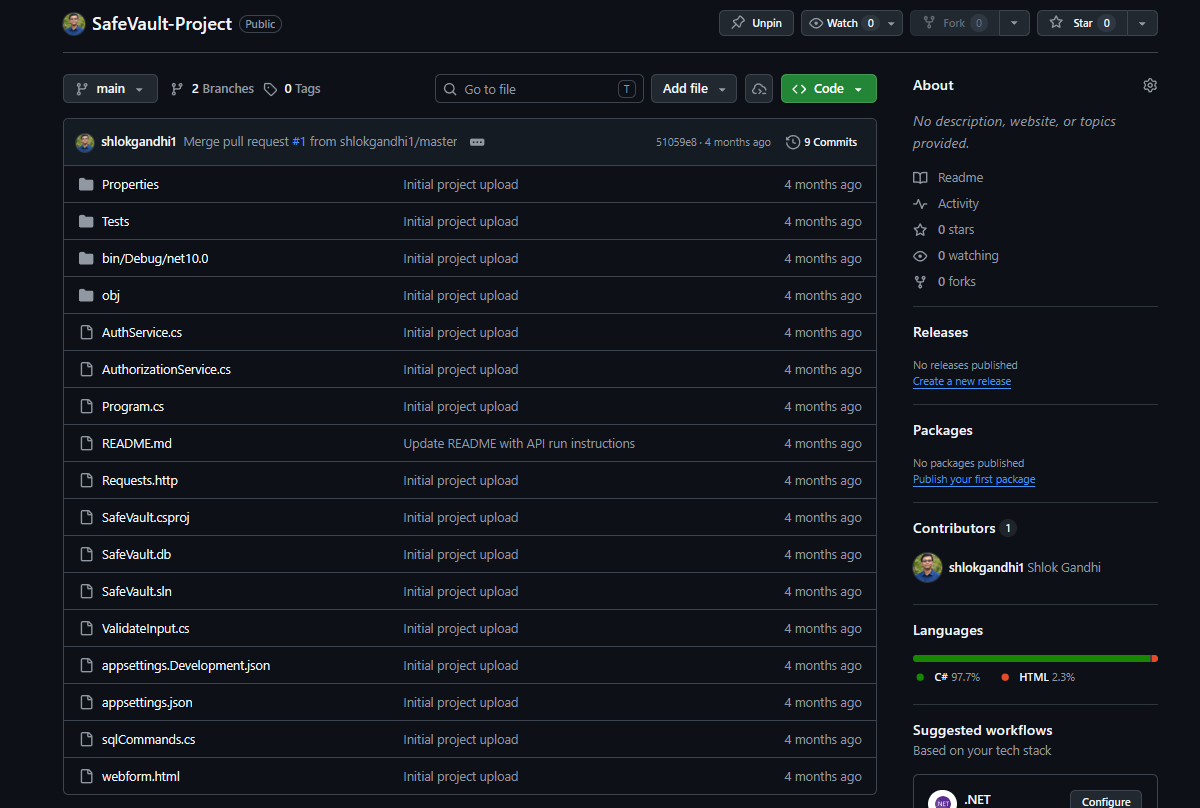Image resolution: width=1200 pixels, height=808 pixels.
Task: Click the obj folder icon
Action: 86,295
